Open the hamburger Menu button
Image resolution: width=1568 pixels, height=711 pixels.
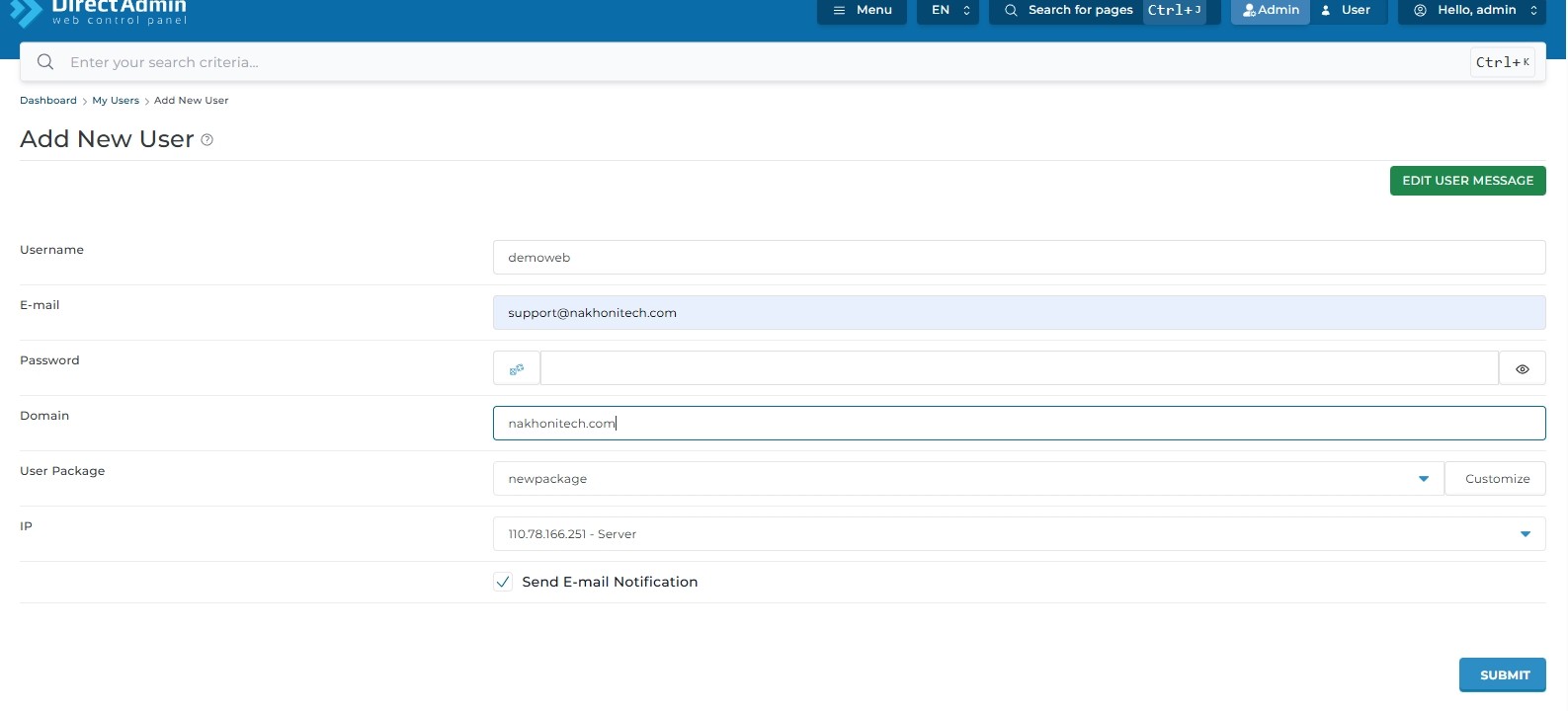[862, 10]
